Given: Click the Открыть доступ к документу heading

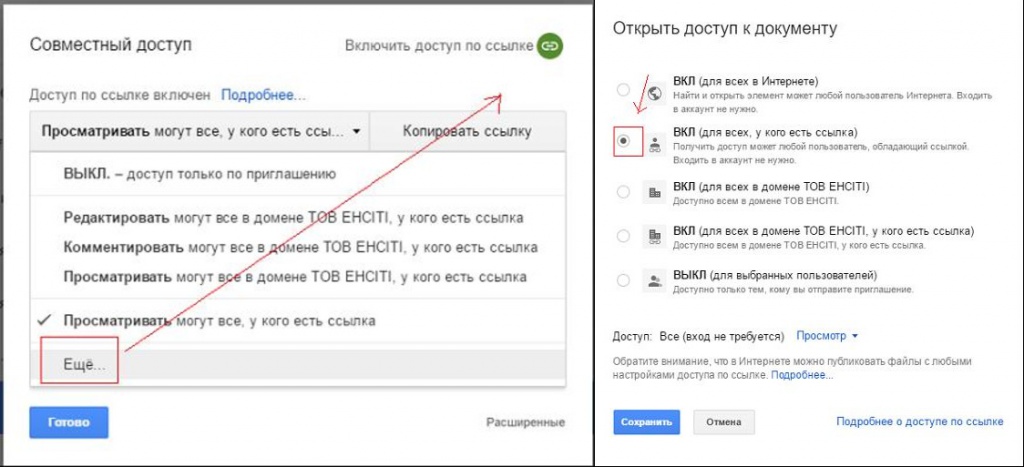Looking at the screenshot, I should click(x=725, y=28).
